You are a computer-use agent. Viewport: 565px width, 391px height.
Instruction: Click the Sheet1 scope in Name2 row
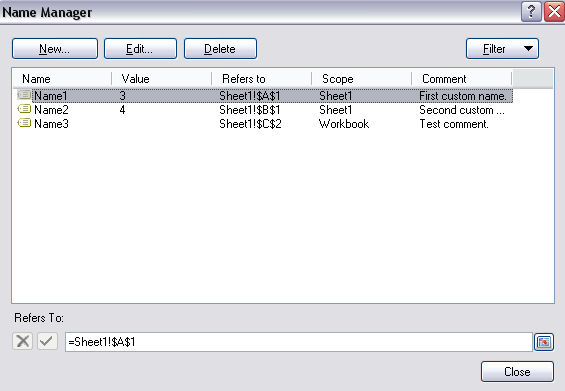click(x=335, y=110)
